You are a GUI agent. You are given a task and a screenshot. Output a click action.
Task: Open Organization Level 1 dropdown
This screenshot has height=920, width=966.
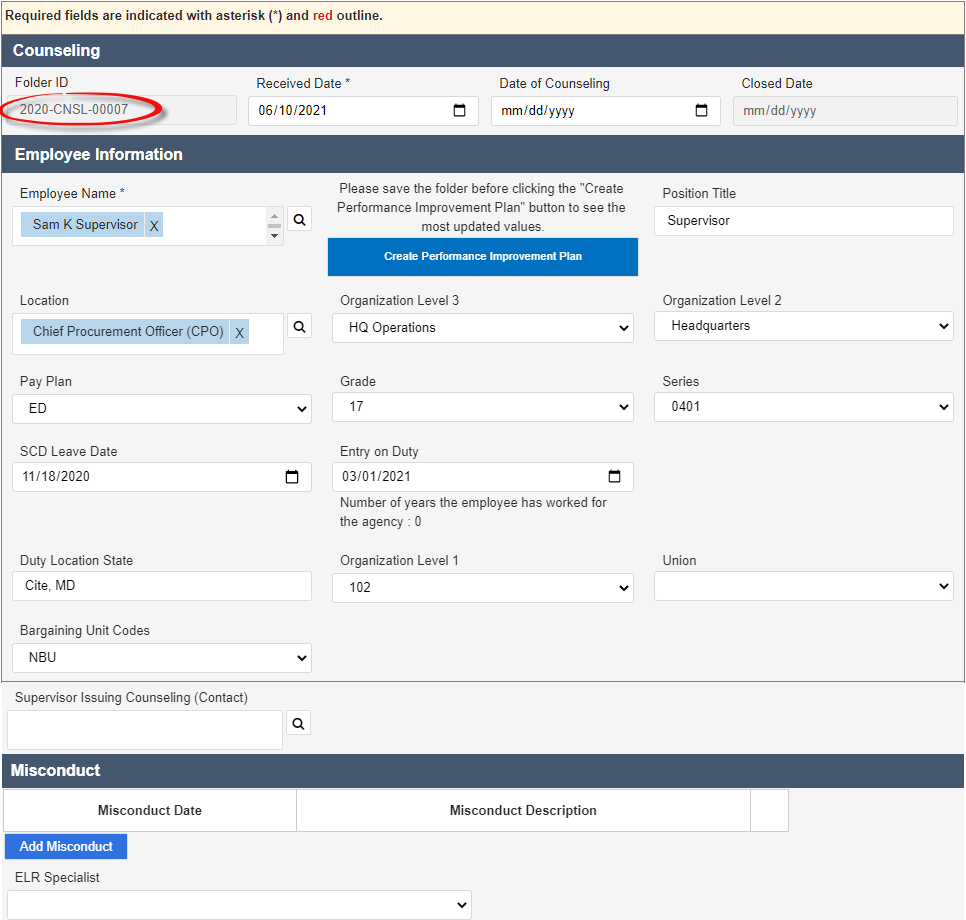pos(482,587)
